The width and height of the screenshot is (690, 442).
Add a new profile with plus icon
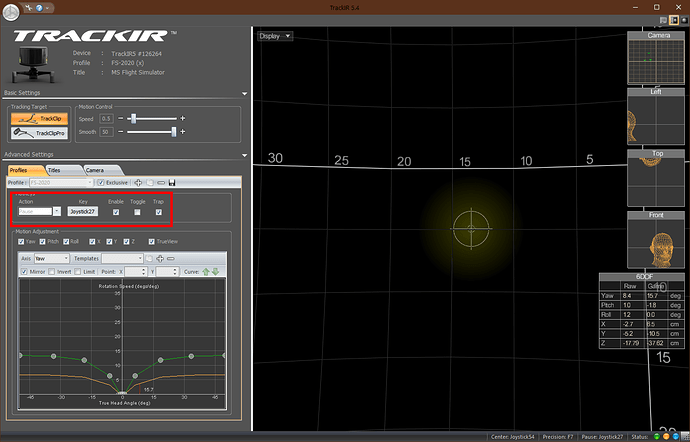(x=136, y=183)
